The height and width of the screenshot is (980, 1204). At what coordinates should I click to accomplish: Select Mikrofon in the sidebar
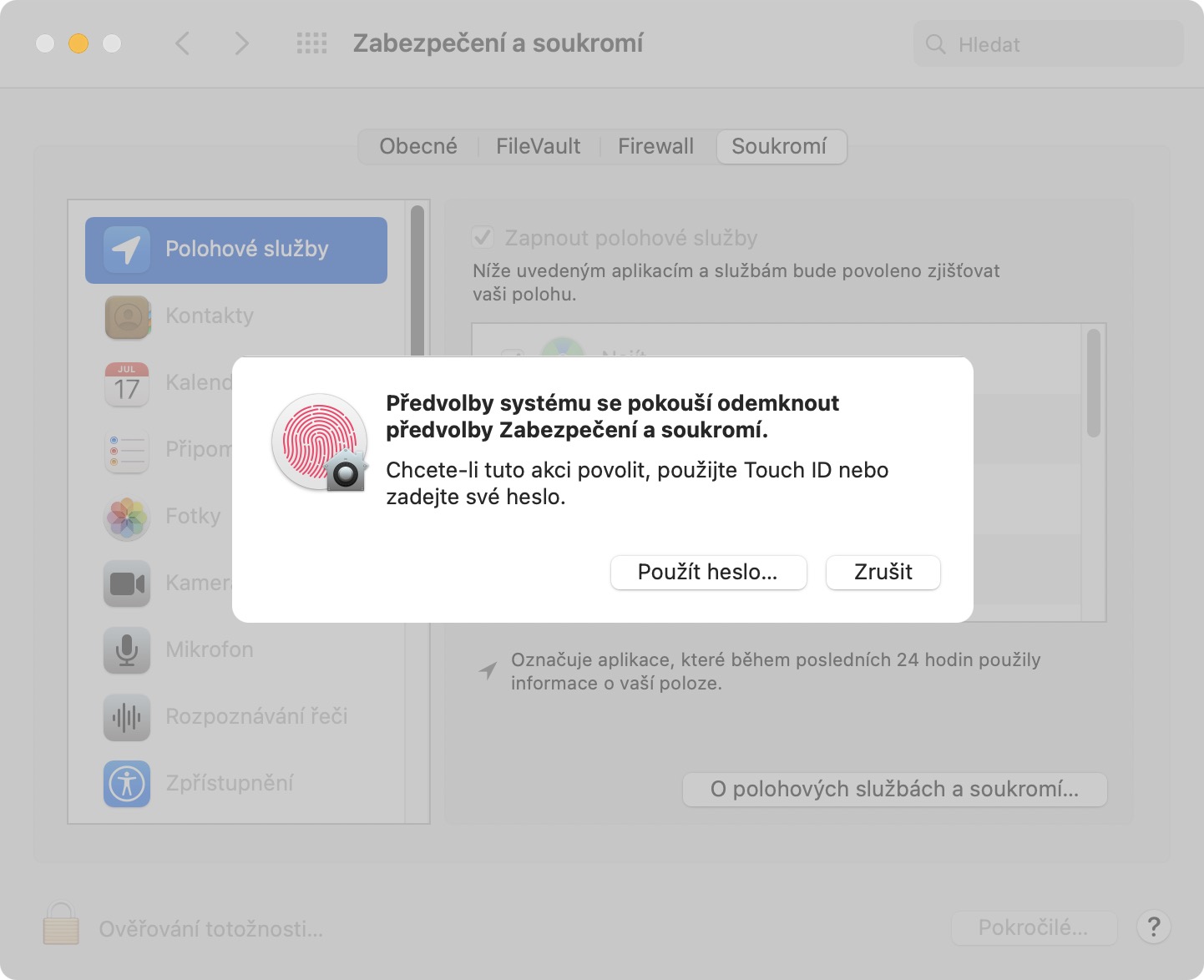(x=236, y=650)
